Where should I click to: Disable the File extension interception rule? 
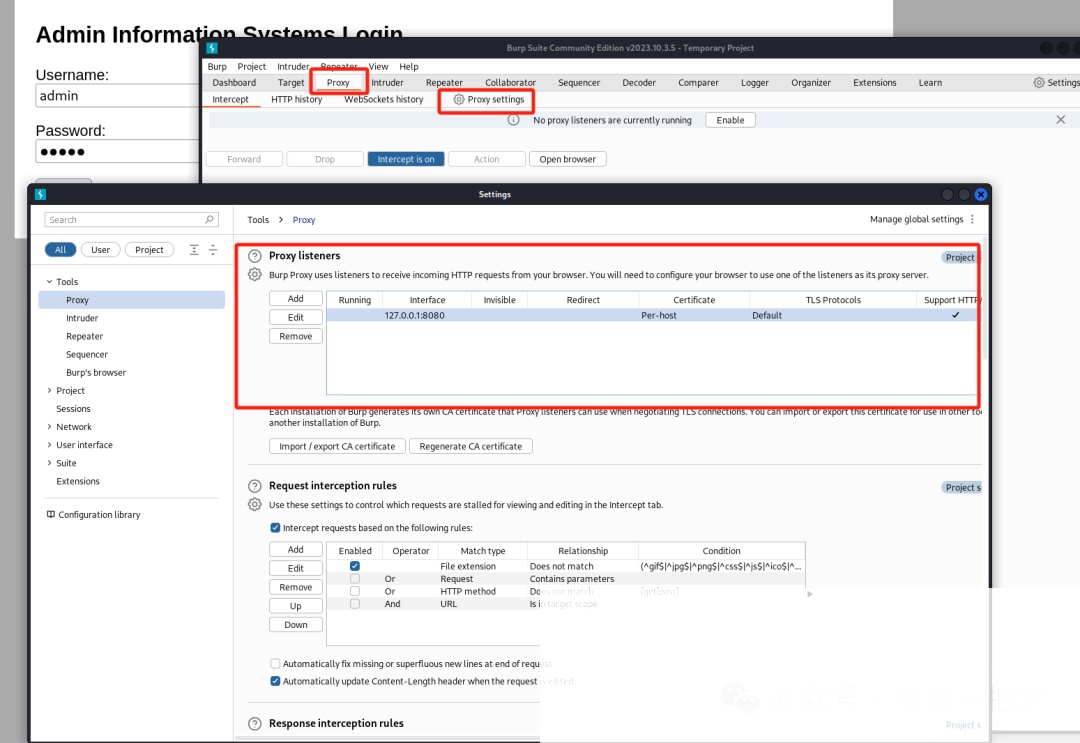click(x=355, y=566)
